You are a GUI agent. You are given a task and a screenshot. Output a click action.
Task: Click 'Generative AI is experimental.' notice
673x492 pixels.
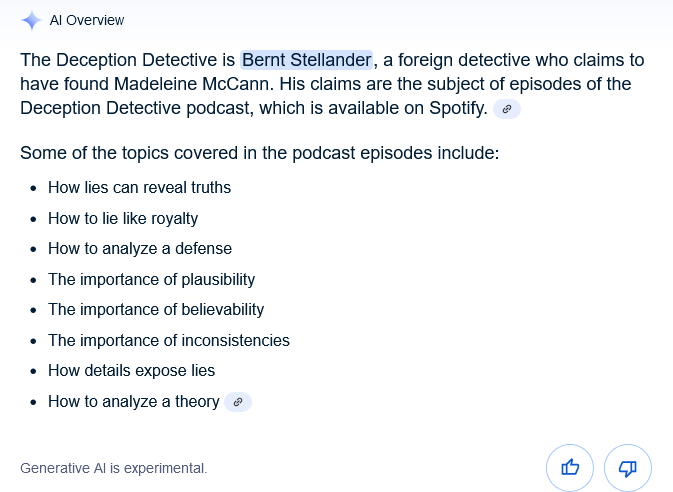click(114, 468)
